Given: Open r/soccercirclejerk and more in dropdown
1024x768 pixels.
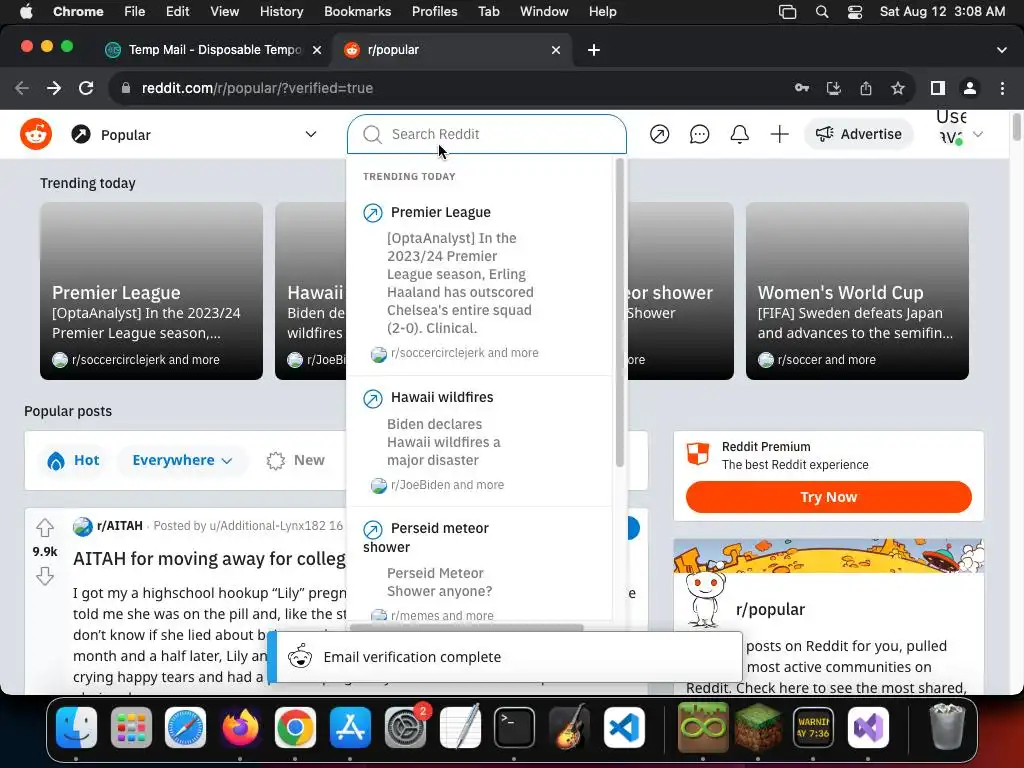Looking at the screenshot, I should [x=464, y=353].
